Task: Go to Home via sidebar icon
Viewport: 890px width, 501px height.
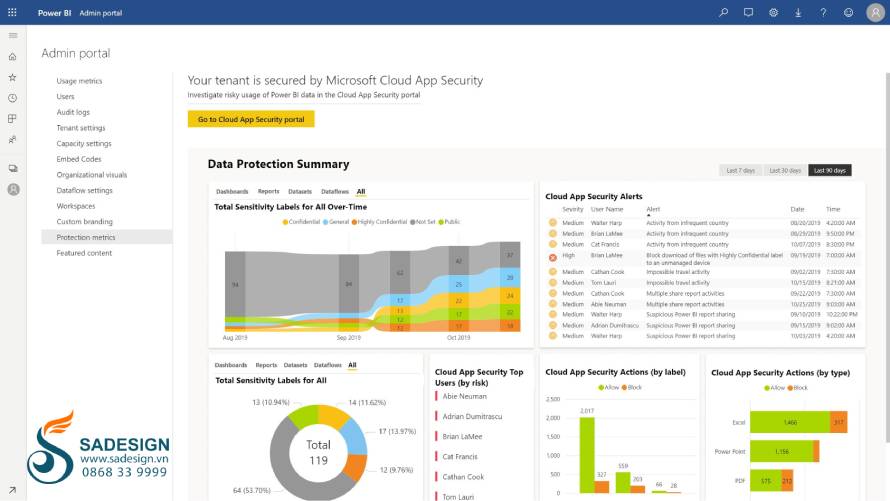Action: [12, 56]
